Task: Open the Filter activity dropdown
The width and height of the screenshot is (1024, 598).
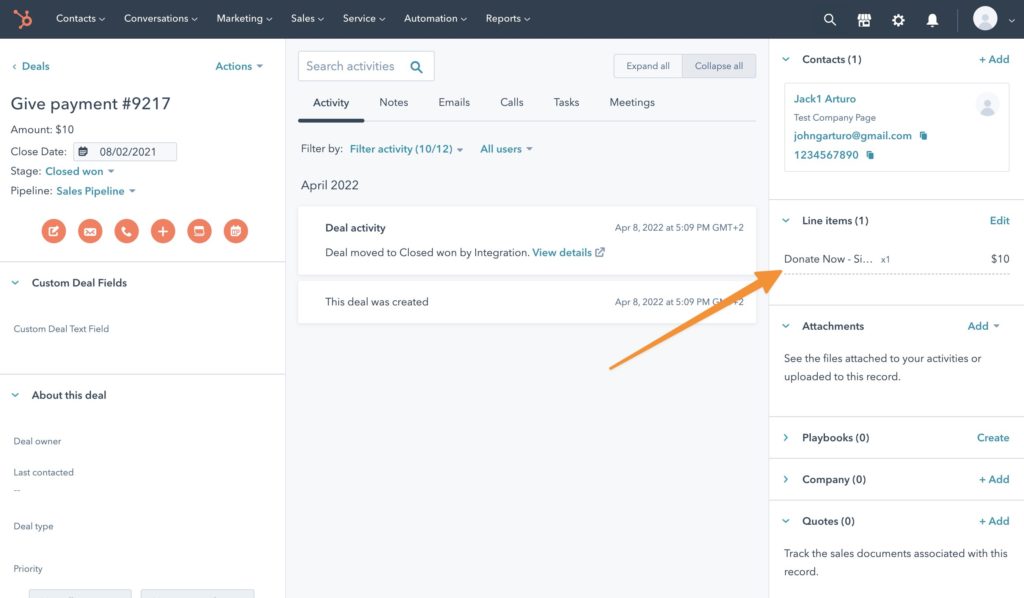Action: coord(406,149)
